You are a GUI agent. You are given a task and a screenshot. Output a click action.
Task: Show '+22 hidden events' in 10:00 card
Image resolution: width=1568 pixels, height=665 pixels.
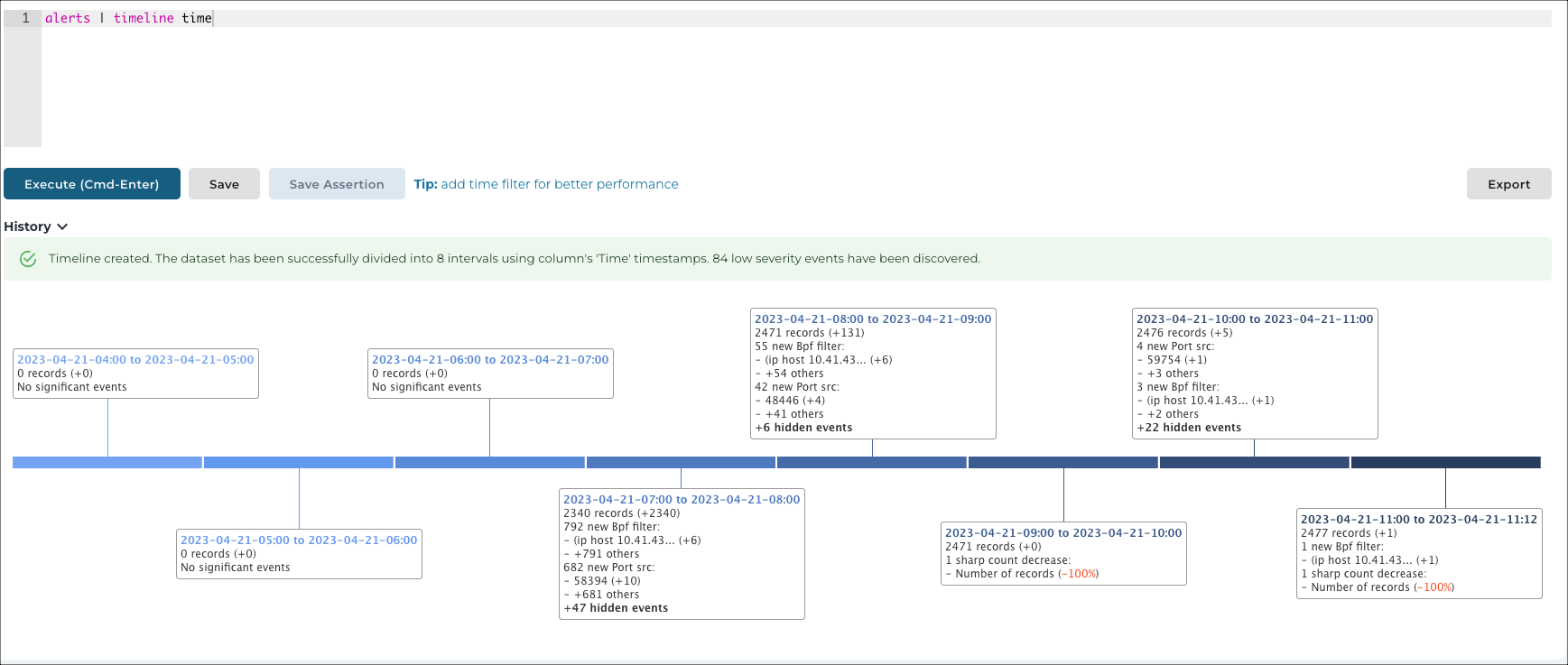tap(1189, 428)
